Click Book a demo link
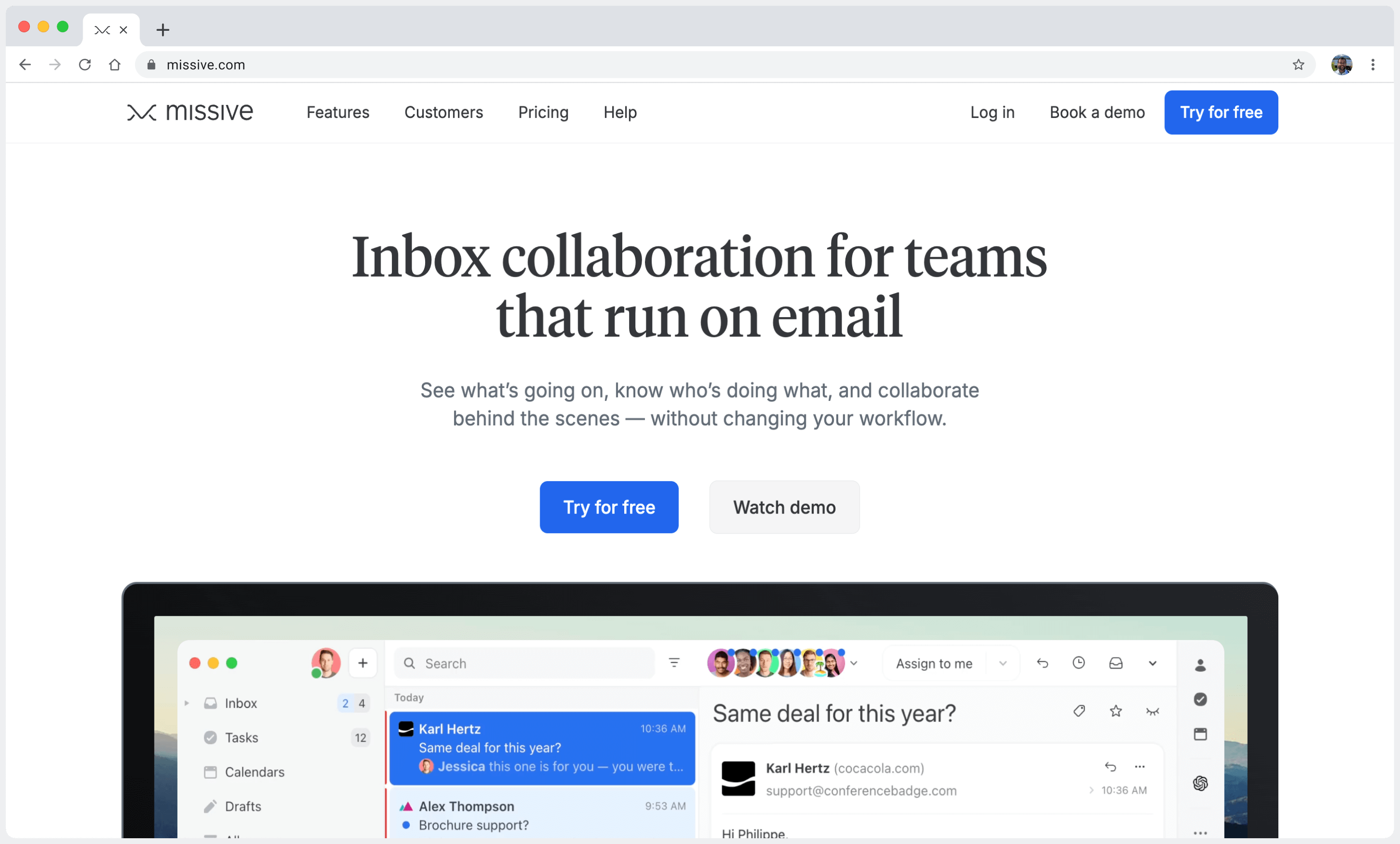The width and height of the screenshot is (1400, 844). tap(1097, 112)
